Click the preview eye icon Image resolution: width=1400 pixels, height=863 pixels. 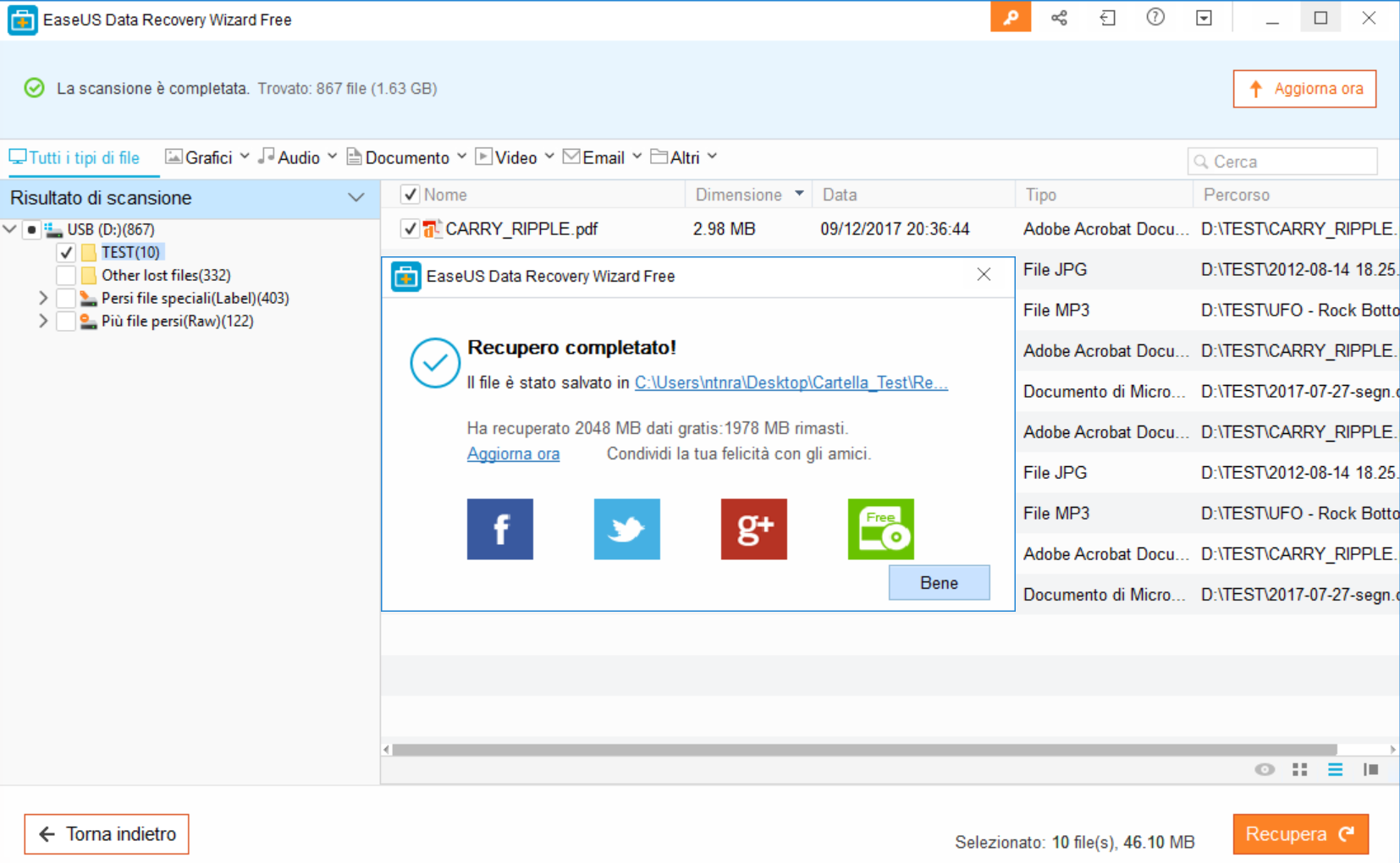point(1265,769)
